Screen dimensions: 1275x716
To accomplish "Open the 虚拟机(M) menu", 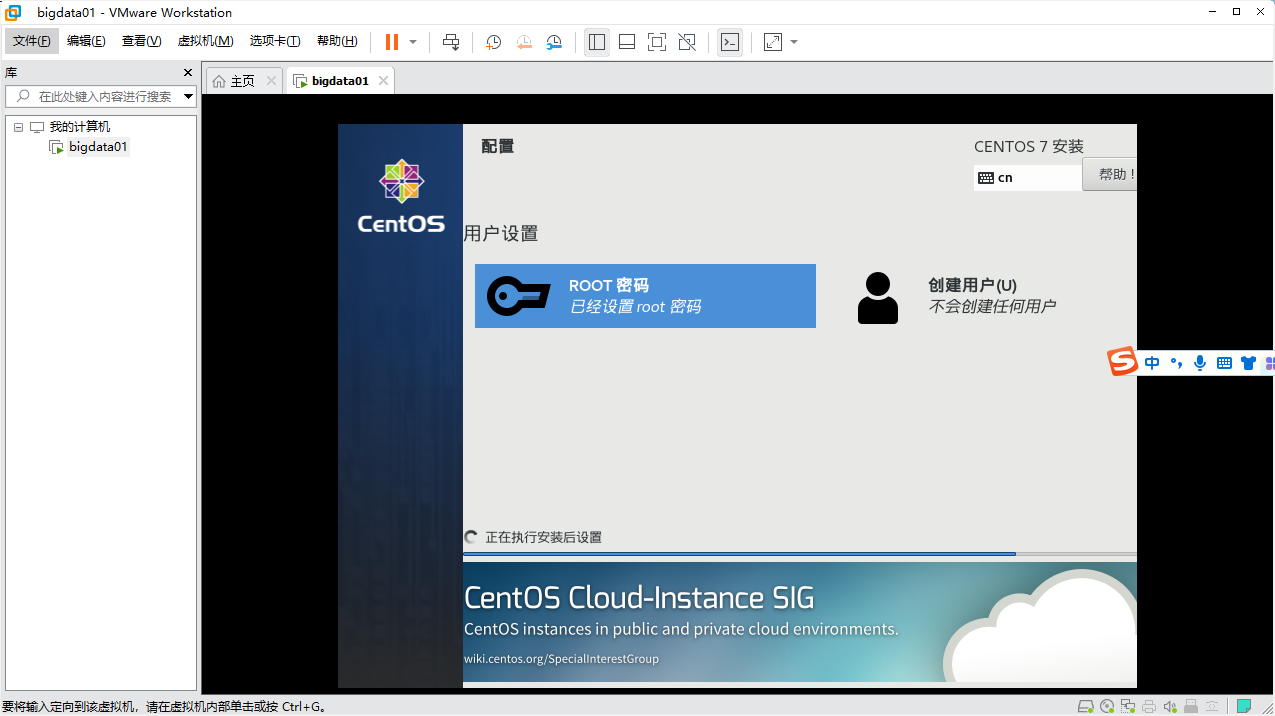I will tap(205, 41).
